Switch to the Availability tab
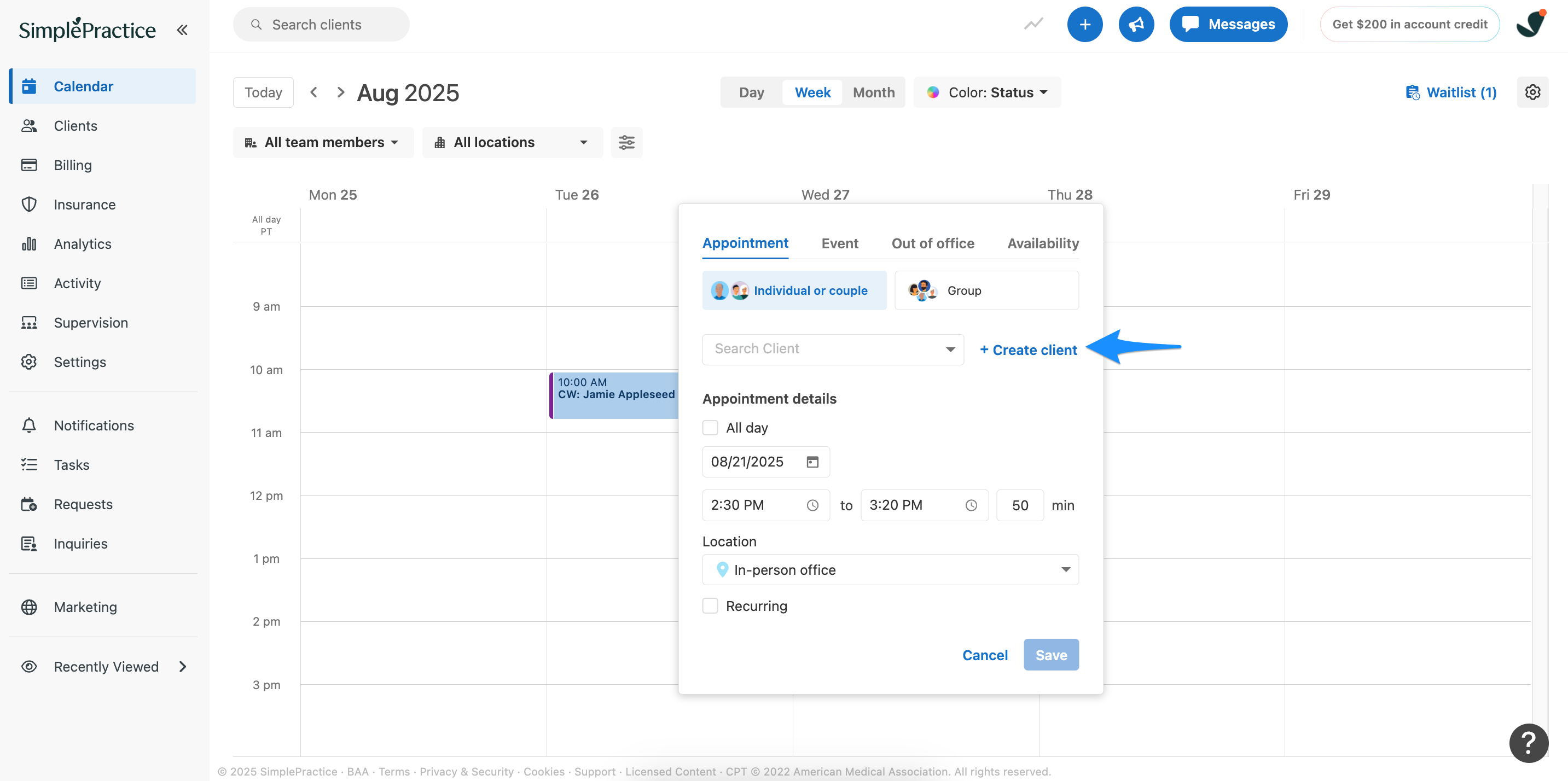Screen dimensions: 1568x781 [1042, 243]
